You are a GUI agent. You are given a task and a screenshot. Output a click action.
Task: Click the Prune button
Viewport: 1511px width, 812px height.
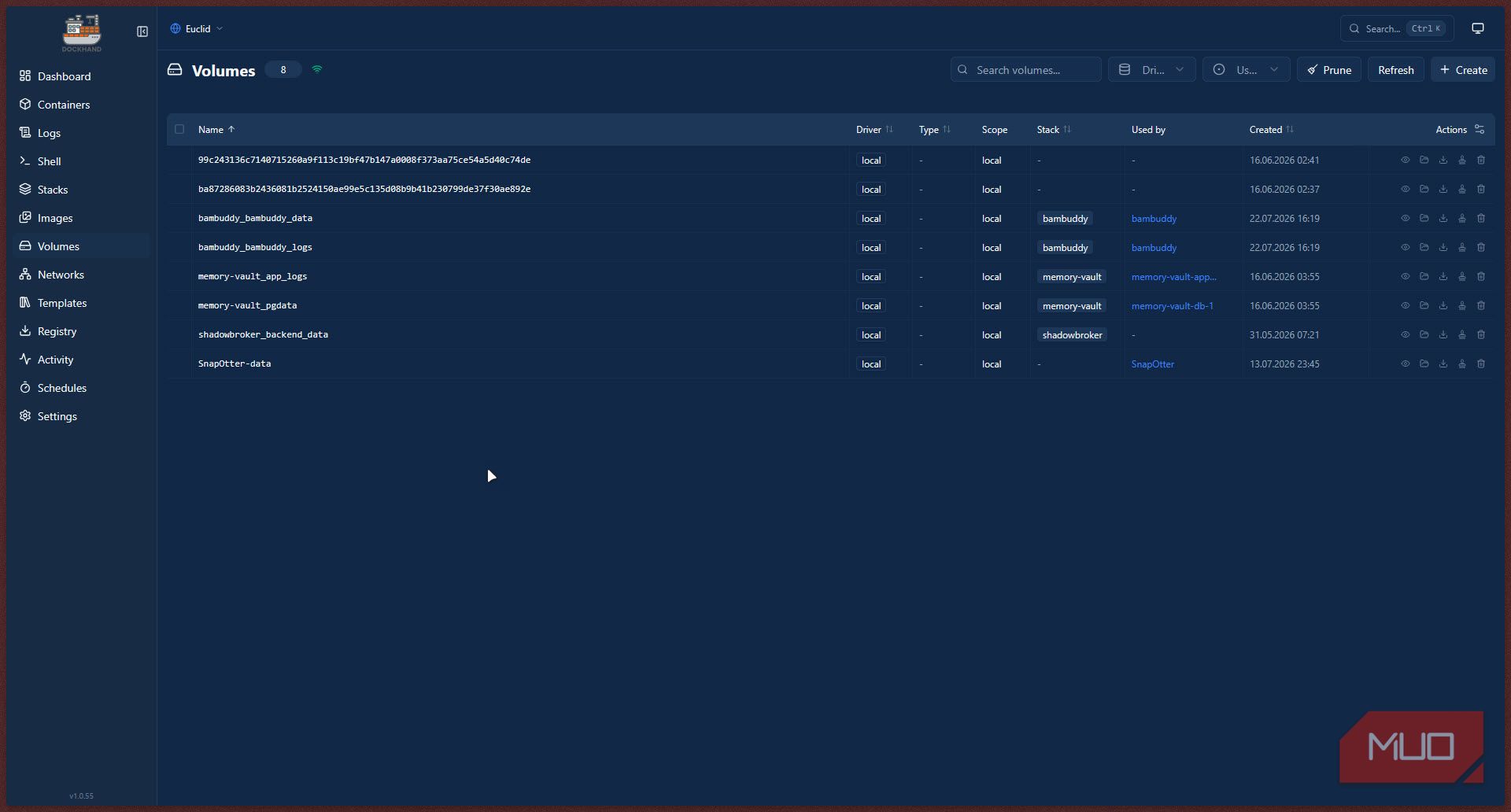[x=1329, y=70]
